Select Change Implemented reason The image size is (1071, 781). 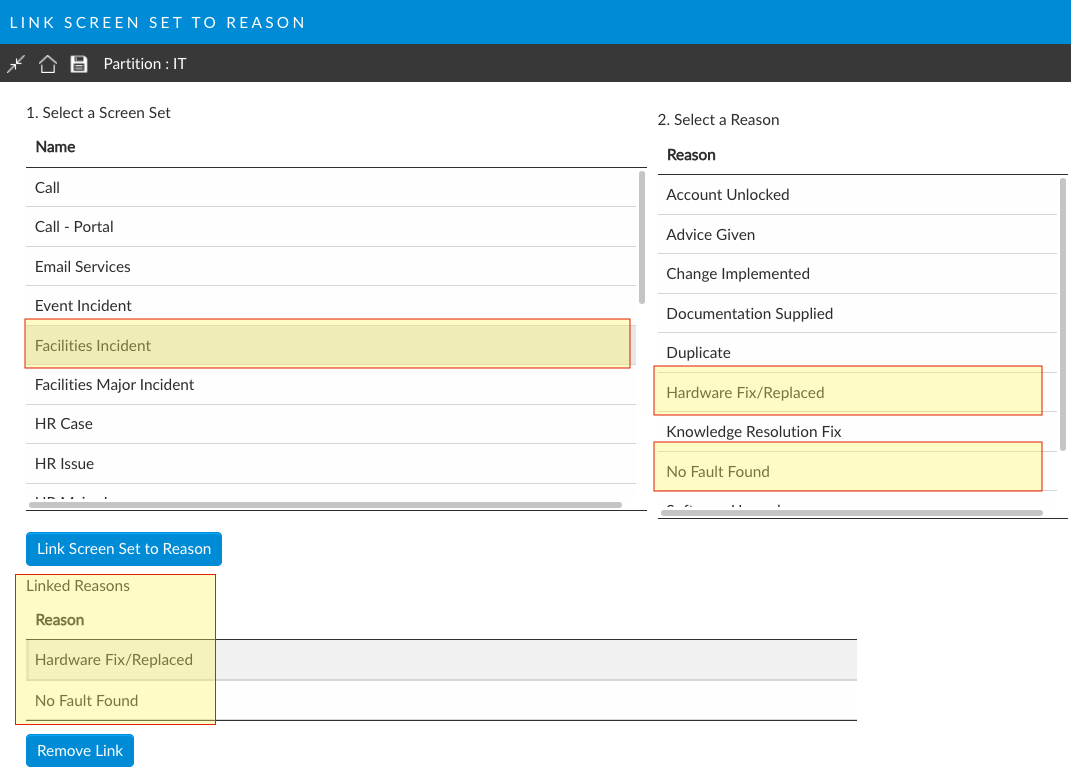[737, 274]
